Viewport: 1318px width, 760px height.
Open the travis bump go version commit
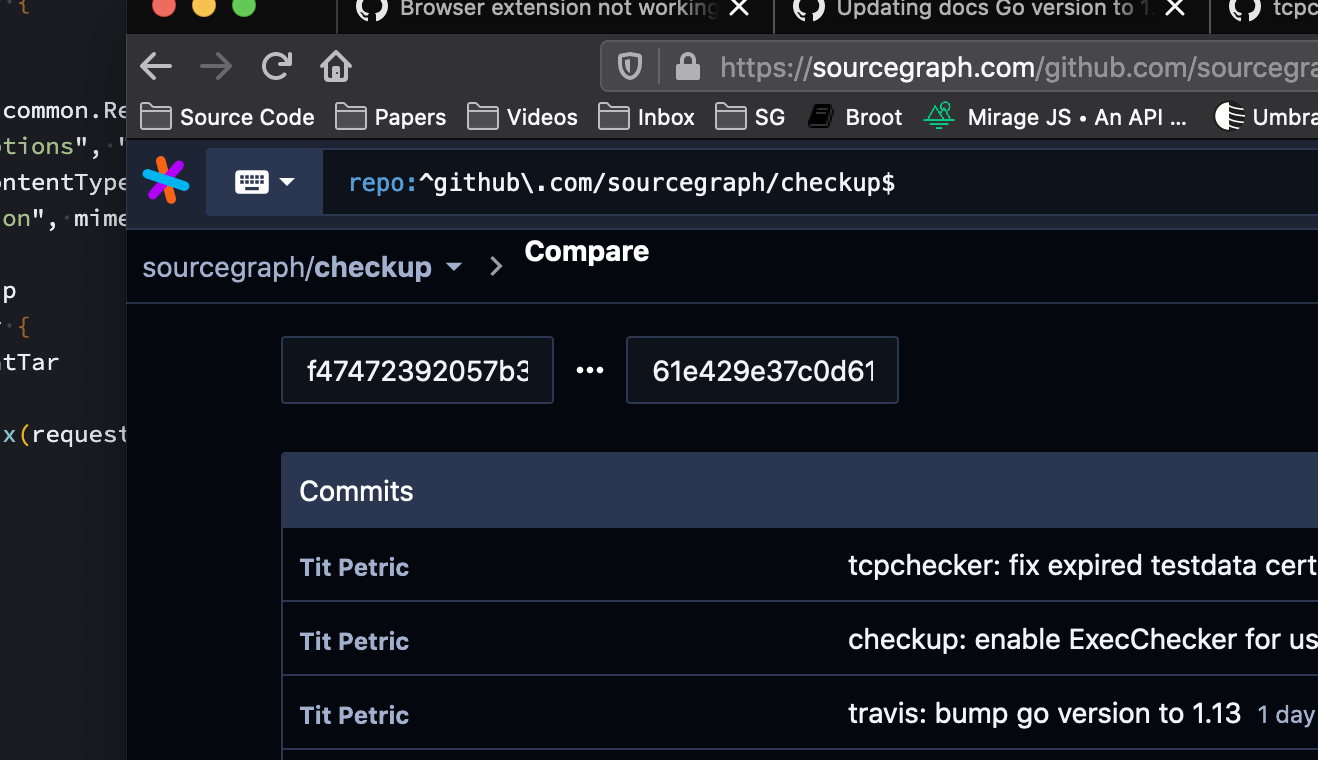(x=1044, y=713)
